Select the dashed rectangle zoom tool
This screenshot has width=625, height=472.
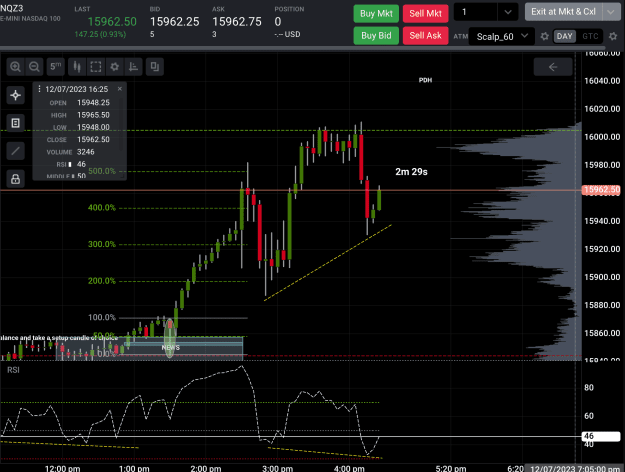(x=96, y=67)
